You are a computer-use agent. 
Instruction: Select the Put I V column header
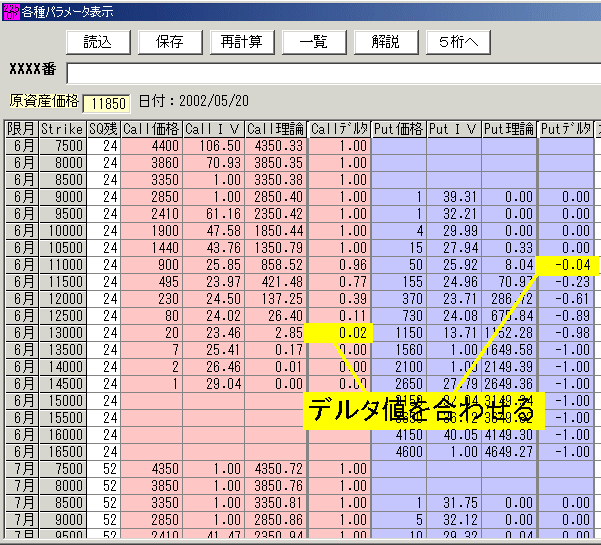(454, 129)
